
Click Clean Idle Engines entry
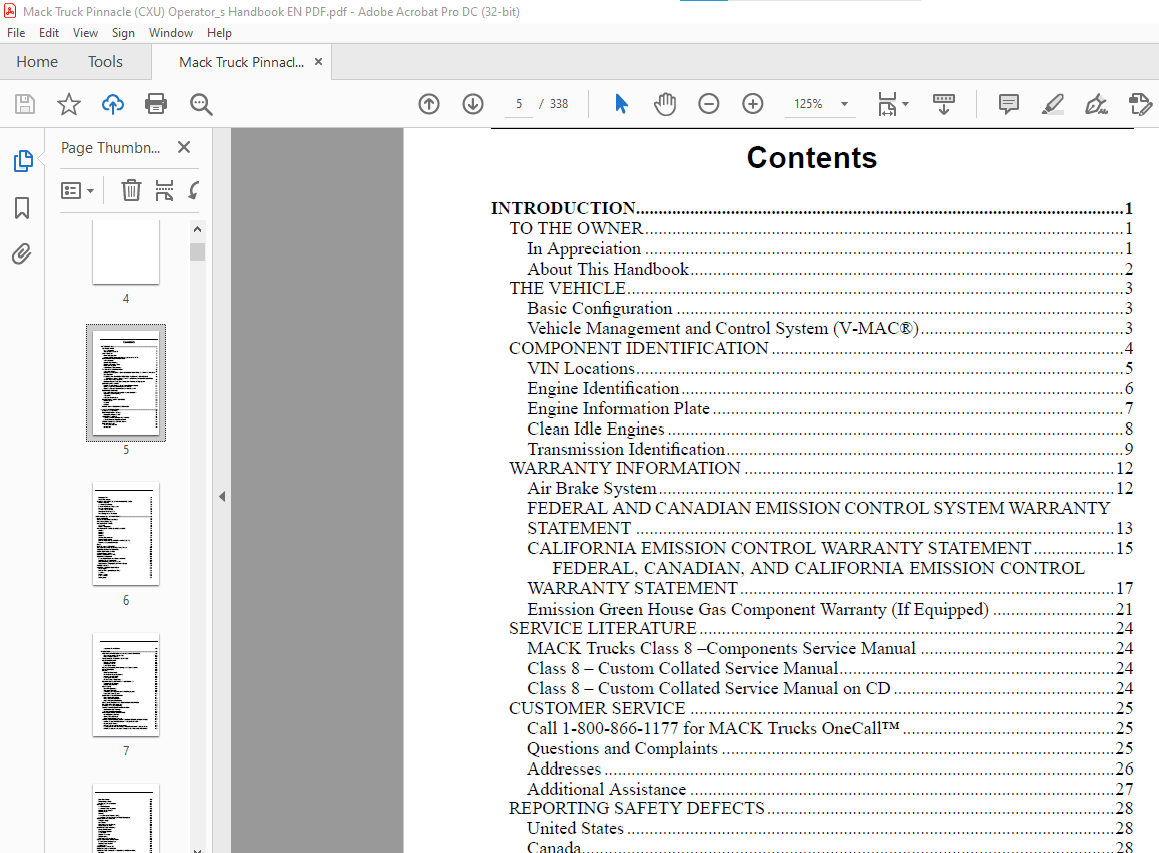click(830, 429)
